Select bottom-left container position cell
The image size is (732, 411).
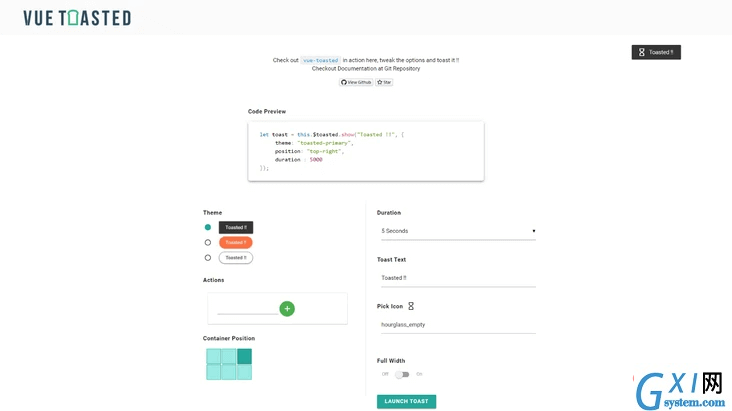[x=213, y=372]
